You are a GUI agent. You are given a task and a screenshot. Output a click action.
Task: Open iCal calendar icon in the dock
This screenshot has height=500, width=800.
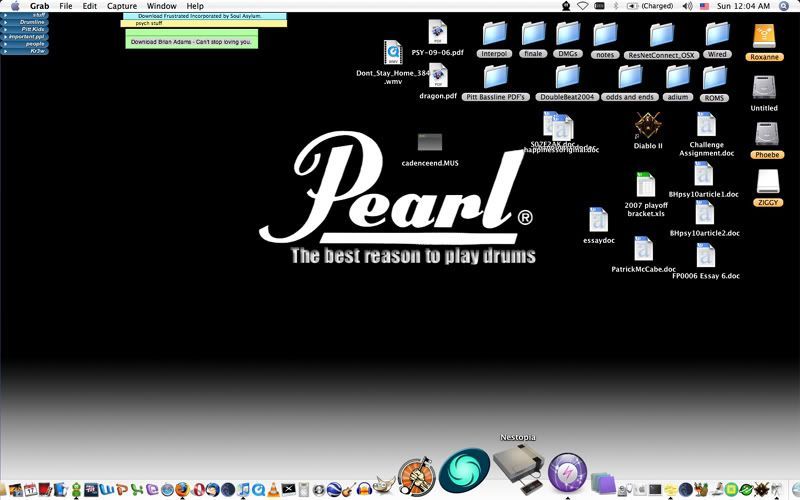click(31, 490)
